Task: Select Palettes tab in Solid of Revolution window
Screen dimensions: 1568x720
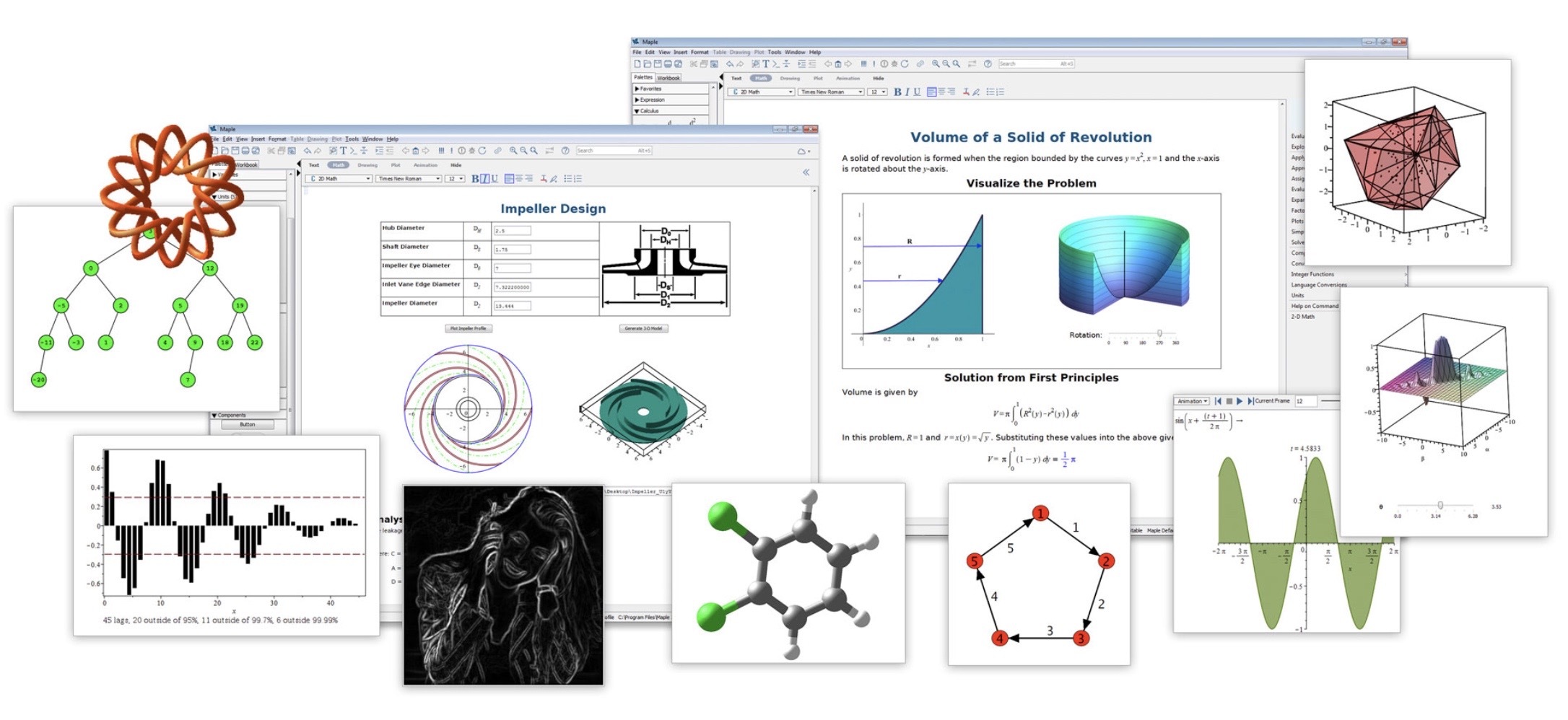Action: click(x=643, y=77)
